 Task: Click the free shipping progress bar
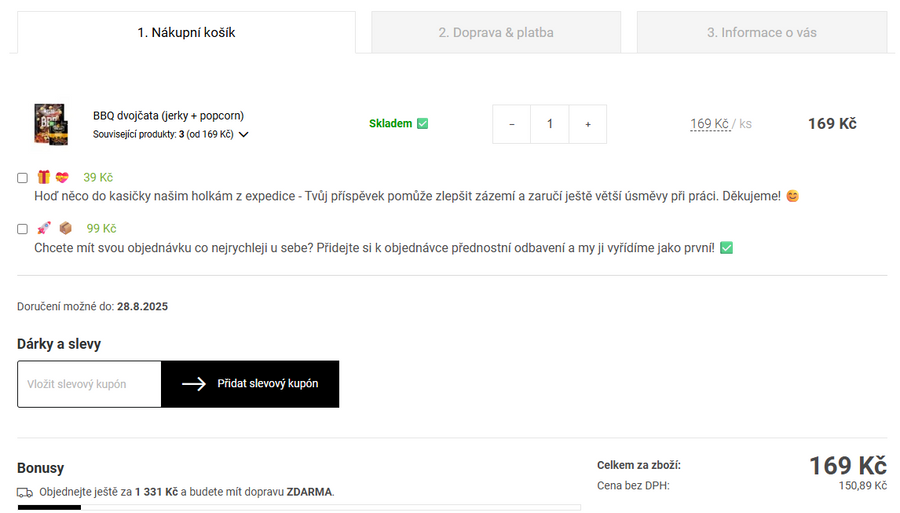pos(298,508)
